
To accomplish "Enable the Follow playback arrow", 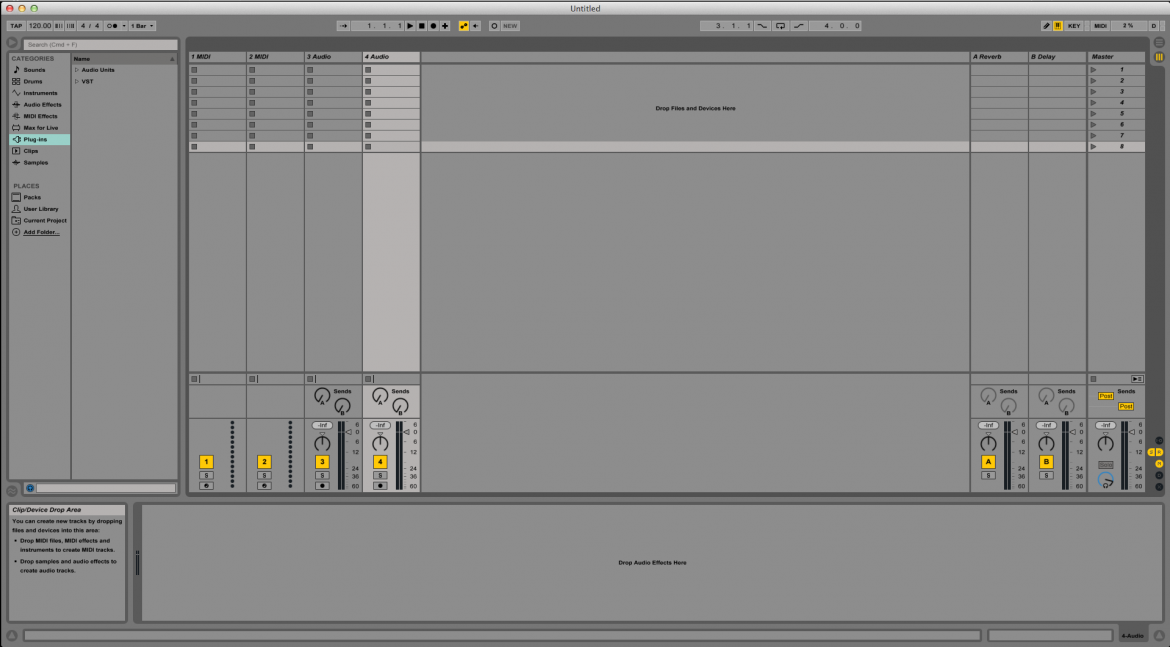I will [344, 25].
